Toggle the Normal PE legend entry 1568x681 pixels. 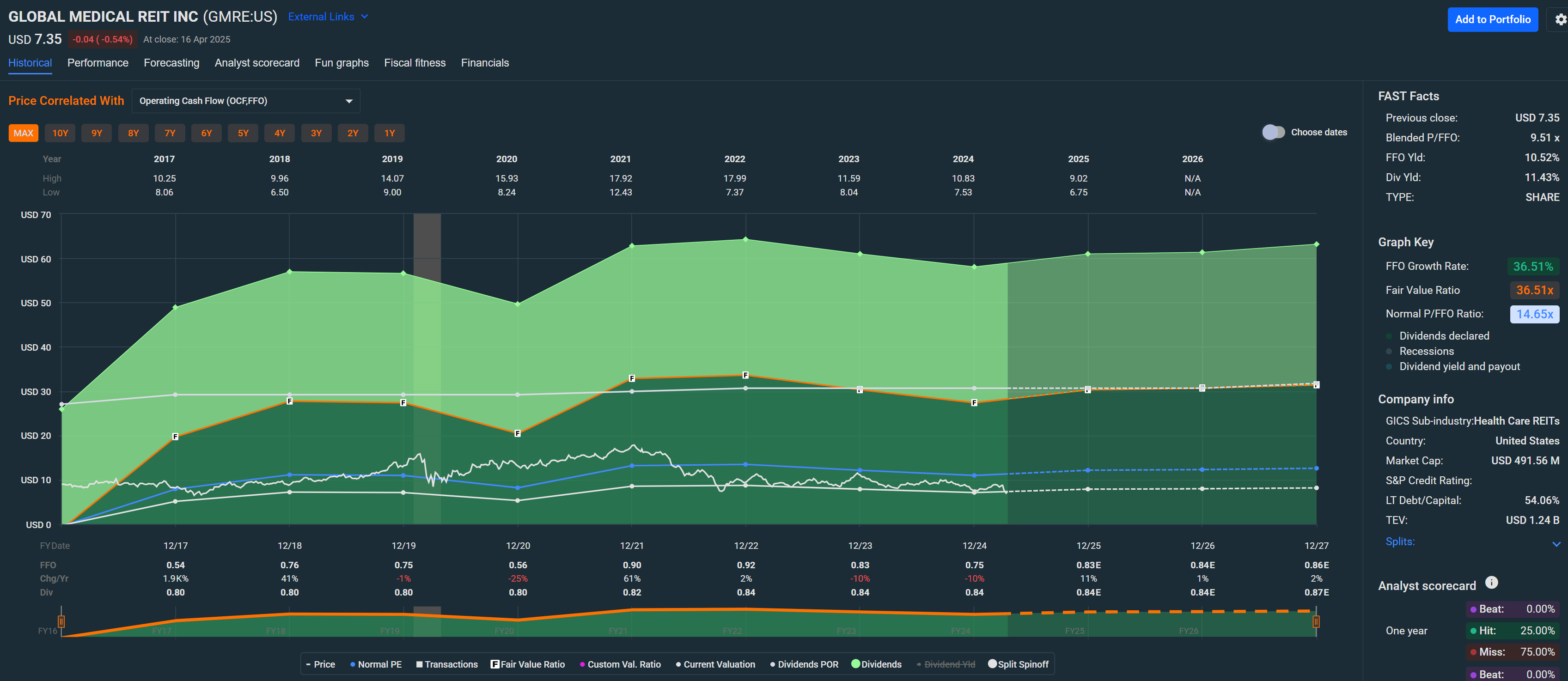pyautogui.click(x=376, y=664)
